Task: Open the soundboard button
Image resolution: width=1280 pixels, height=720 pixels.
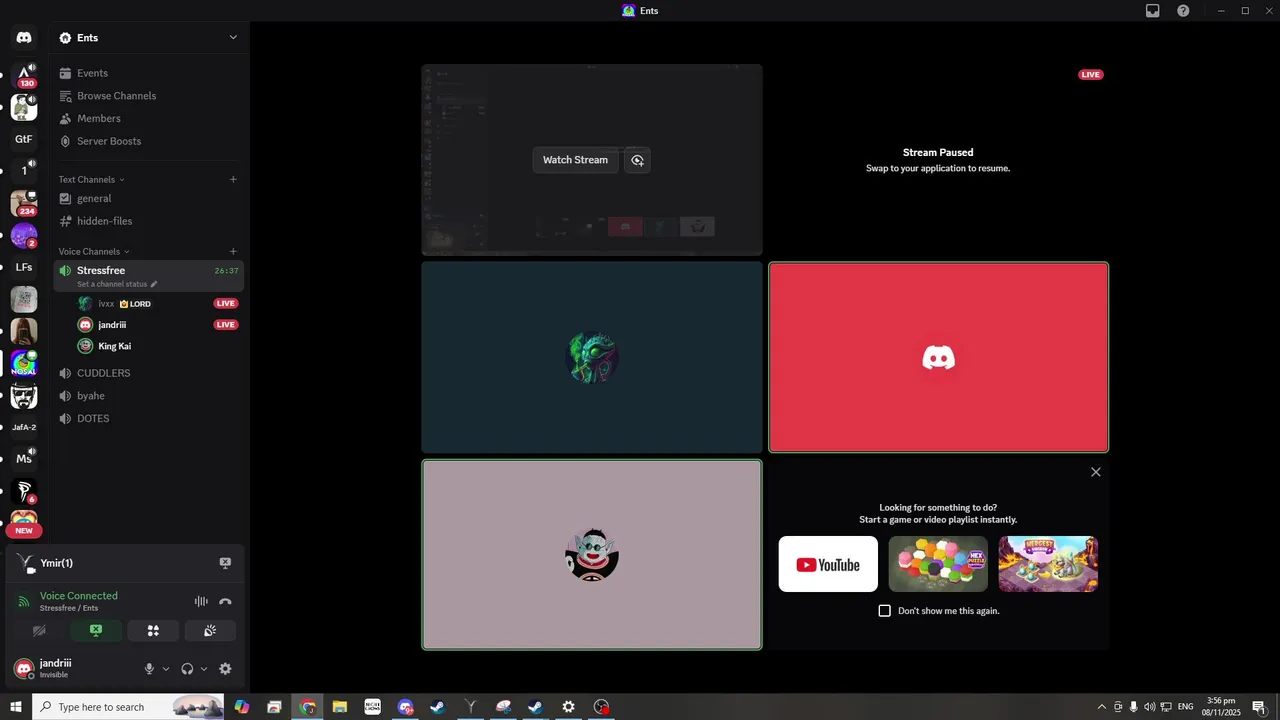Action: (x=210, y=631)
